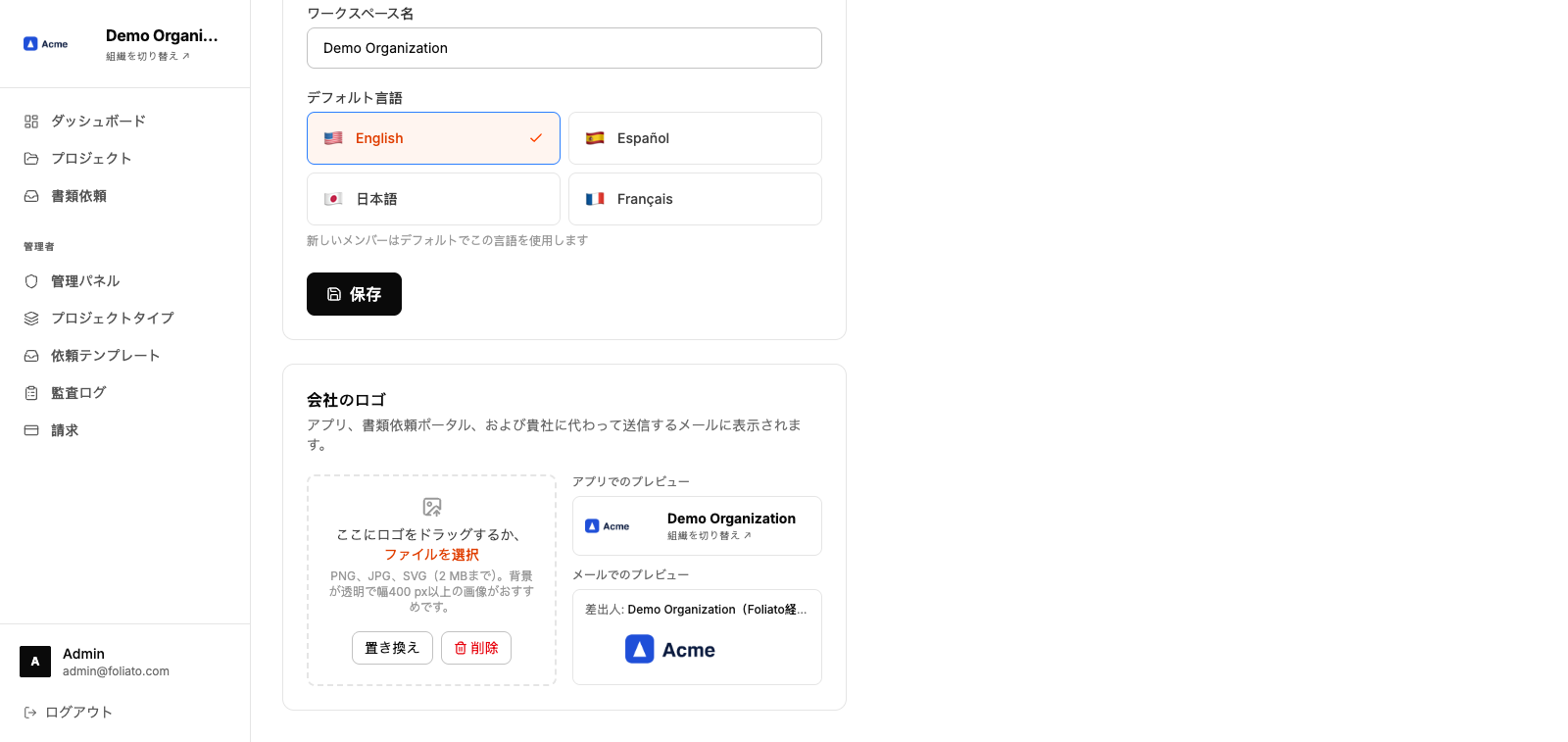Click the プロジェクト folder icon

(31, 159)
